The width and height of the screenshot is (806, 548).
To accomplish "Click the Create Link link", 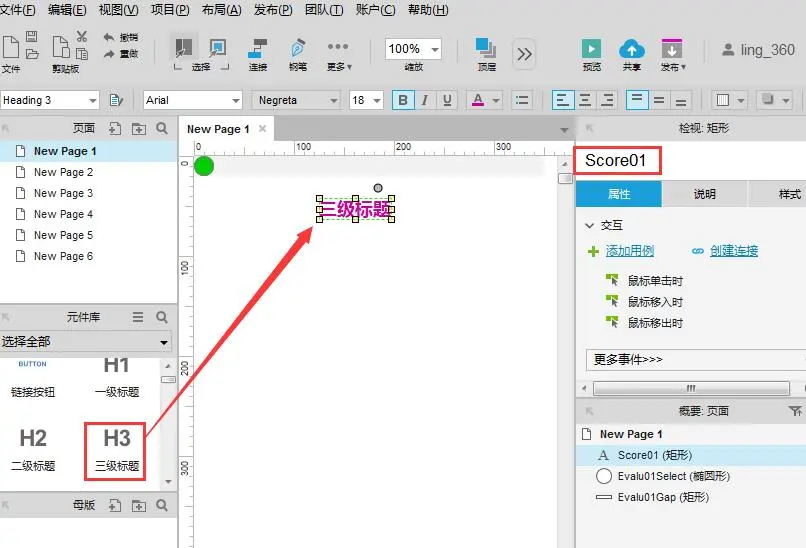I will [x=734, y=251].
